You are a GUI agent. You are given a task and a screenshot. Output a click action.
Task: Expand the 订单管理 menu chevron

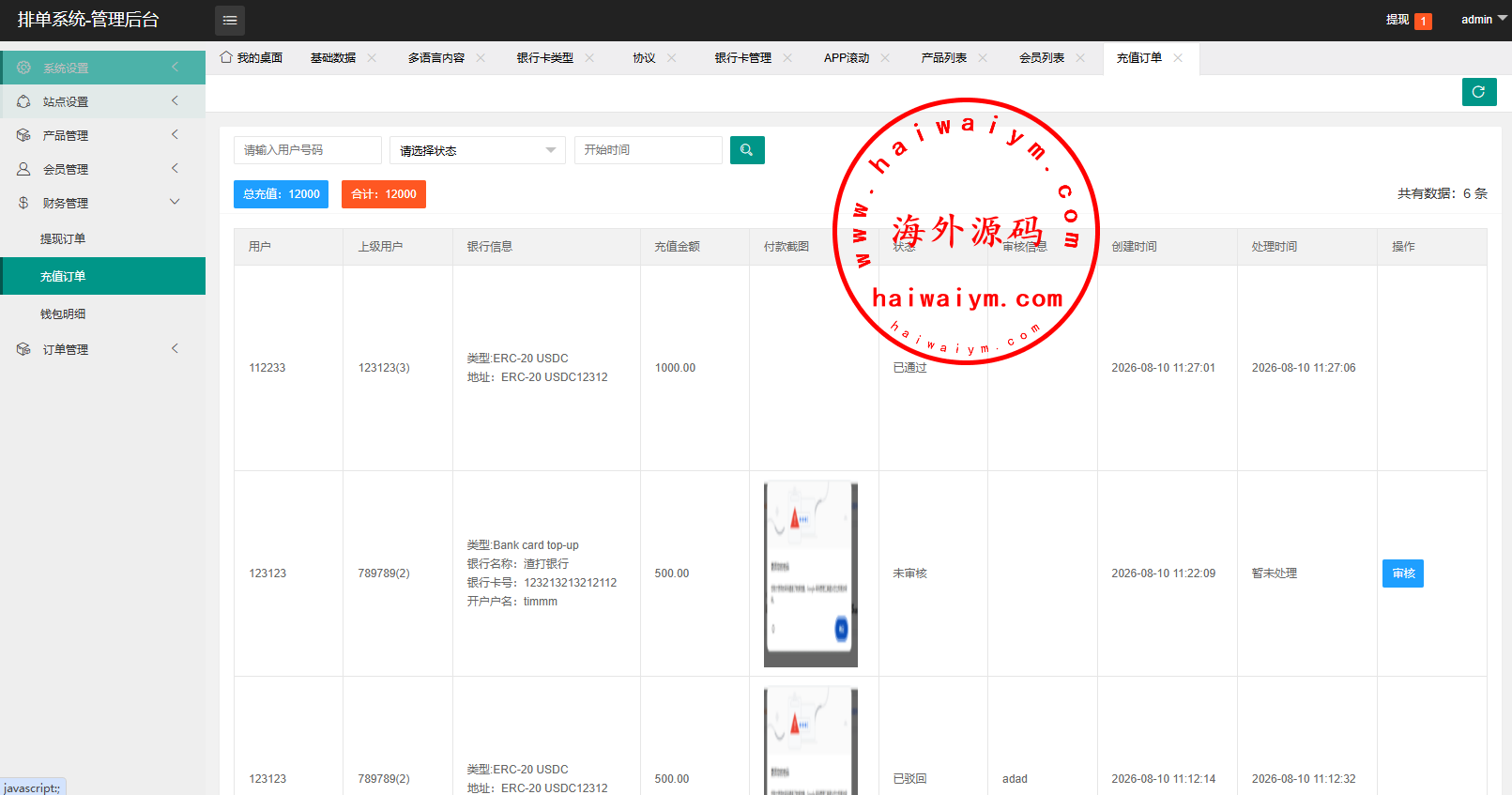point(175,348)
